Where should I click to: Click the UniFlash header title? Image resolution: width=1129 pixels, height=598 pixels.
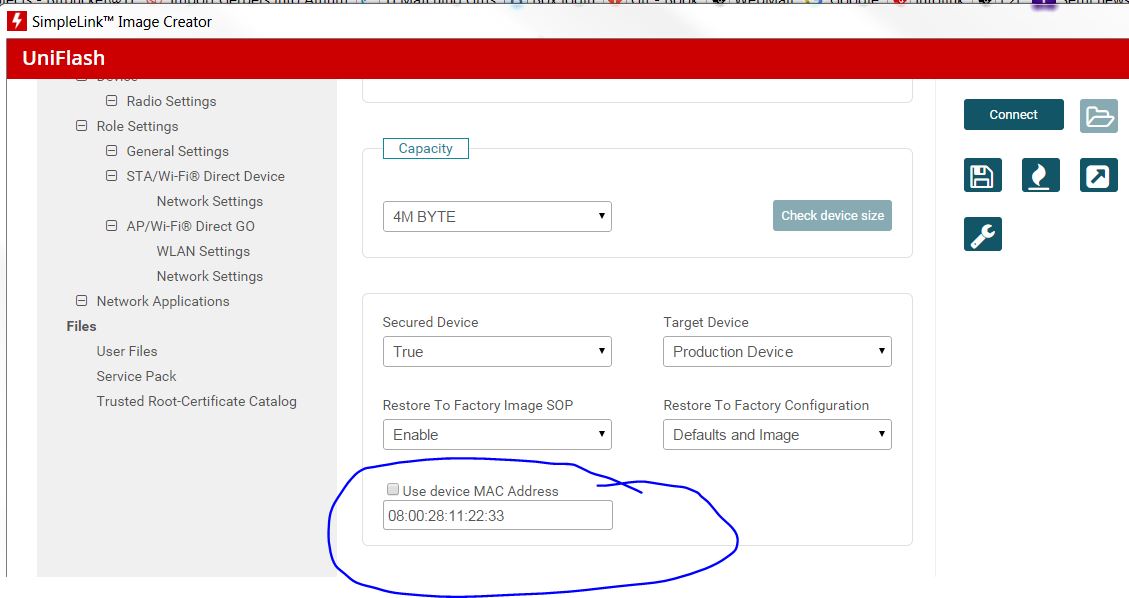click(63, 58)
